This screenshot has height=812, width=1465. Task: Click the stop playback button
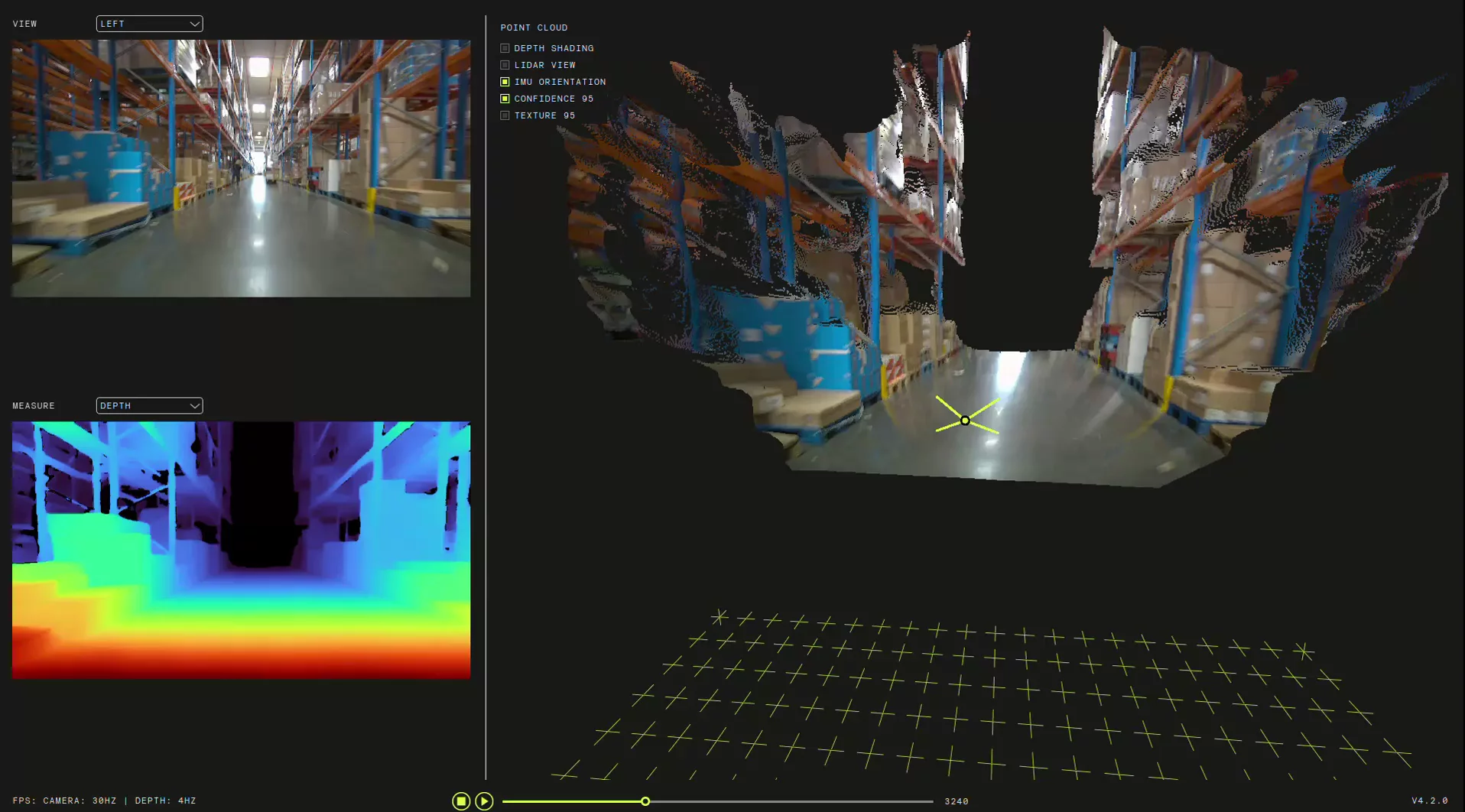click(x=461, y=801)
